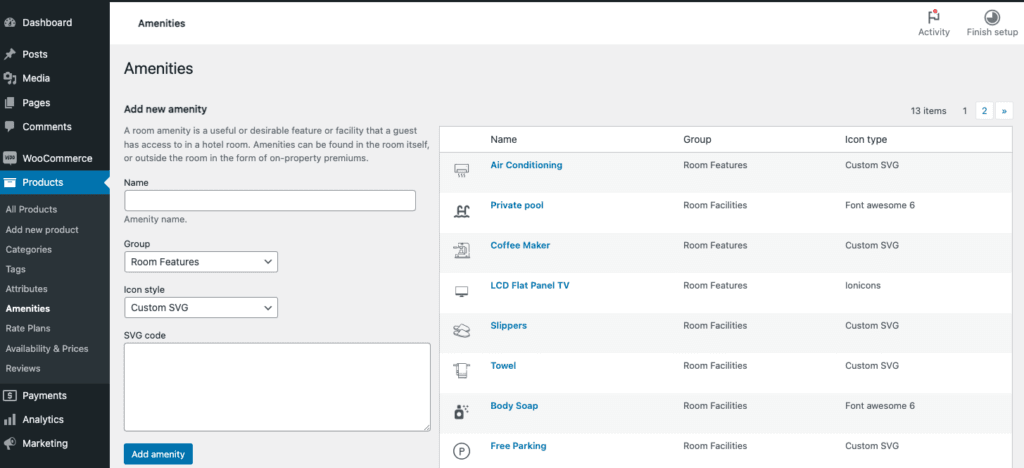Click the Private pool amenity icon
This screenshot has width=1024, height=468.
point(461,210)
